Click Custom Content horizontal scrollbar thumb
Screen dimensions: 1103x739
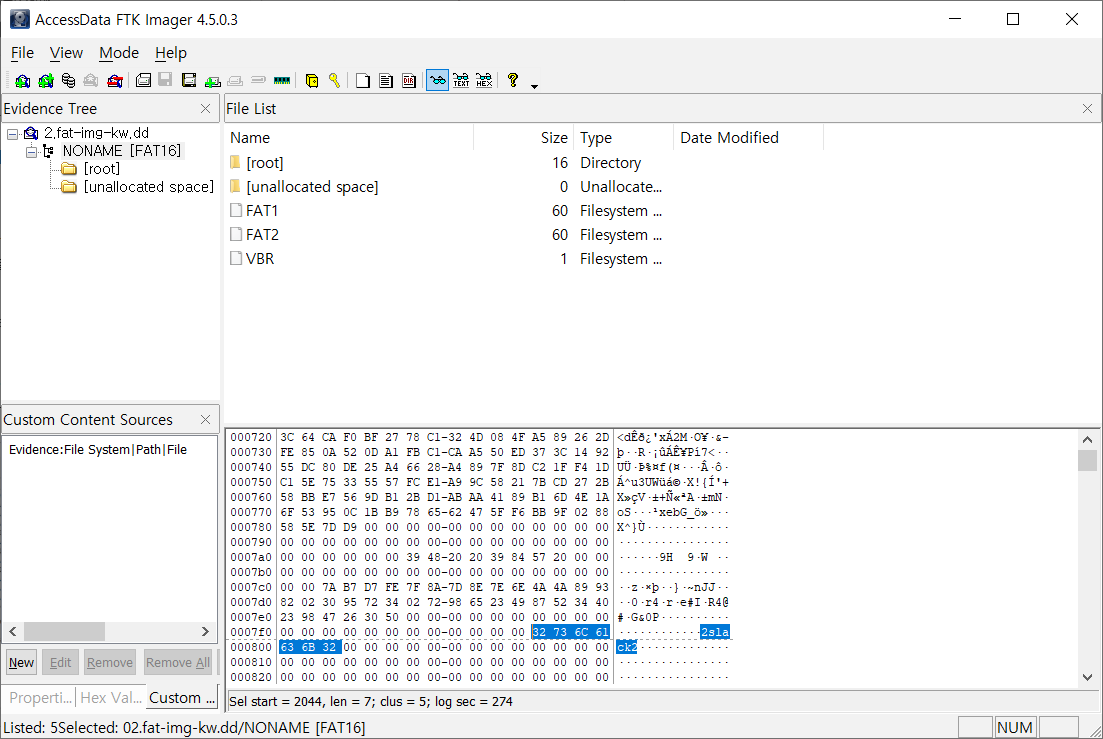[x=64, y=631]
